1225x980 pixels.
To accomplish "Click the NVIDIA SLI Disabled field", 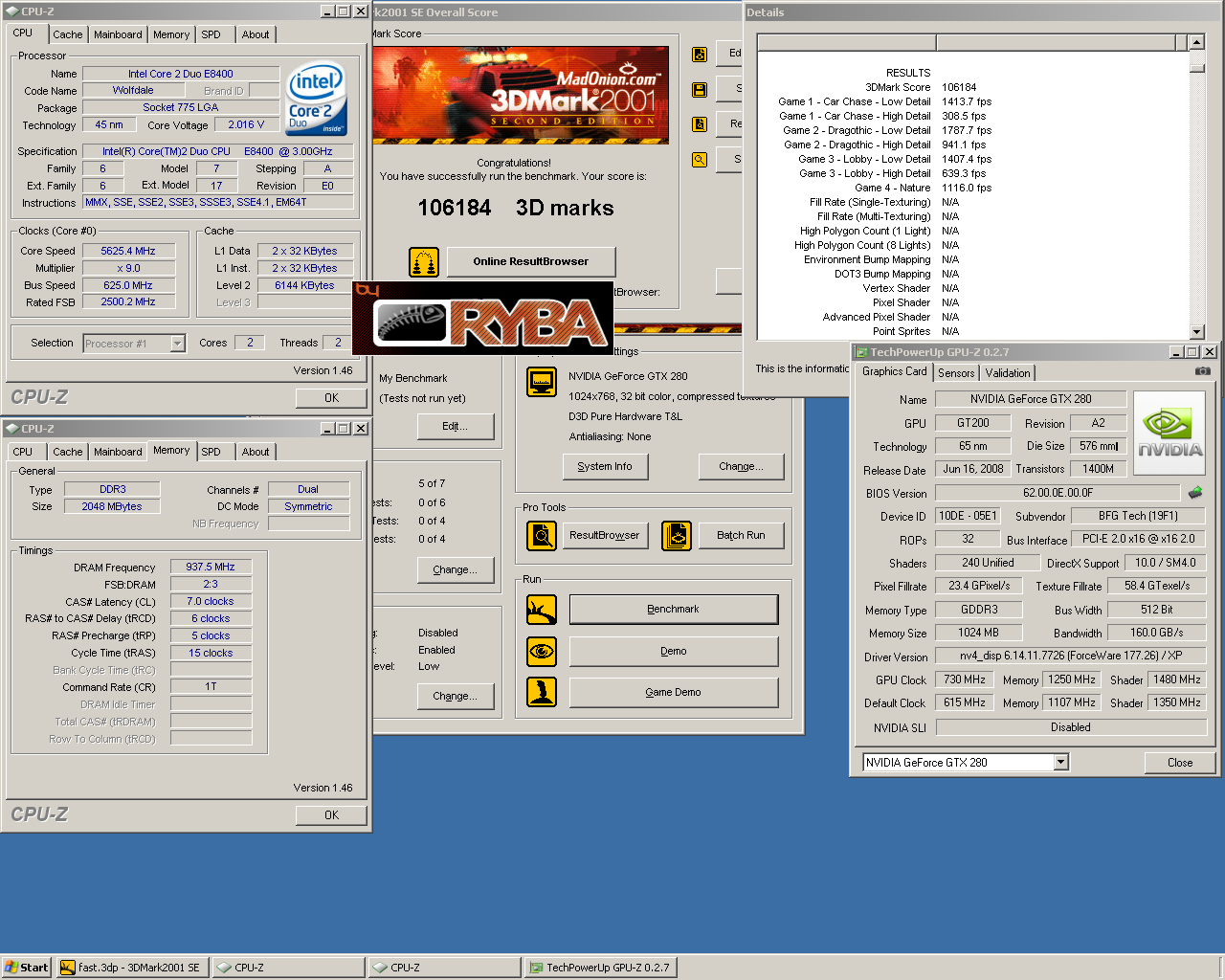I will point(1071,727).
